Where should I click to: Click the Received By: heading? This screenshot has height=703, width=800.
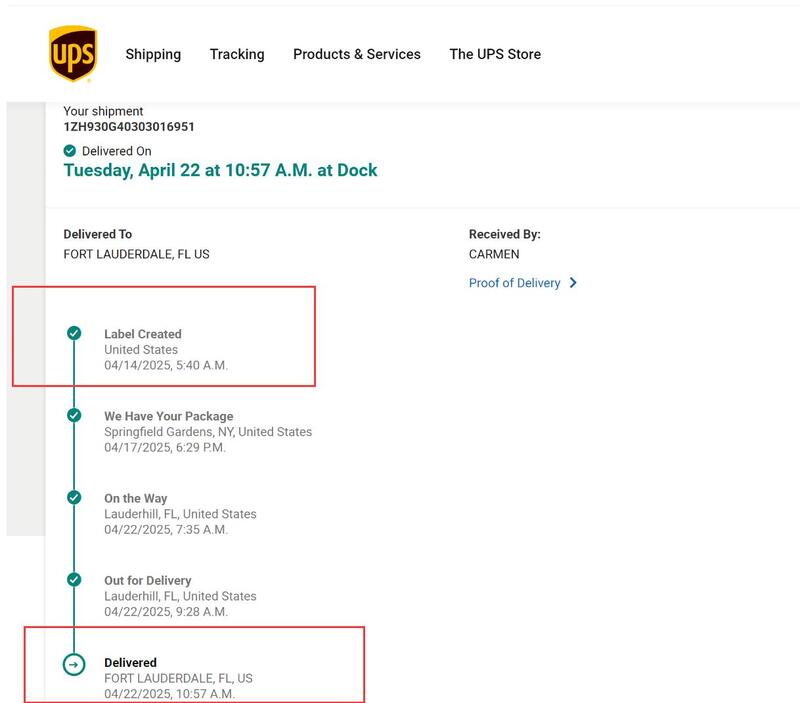point(505,234)
